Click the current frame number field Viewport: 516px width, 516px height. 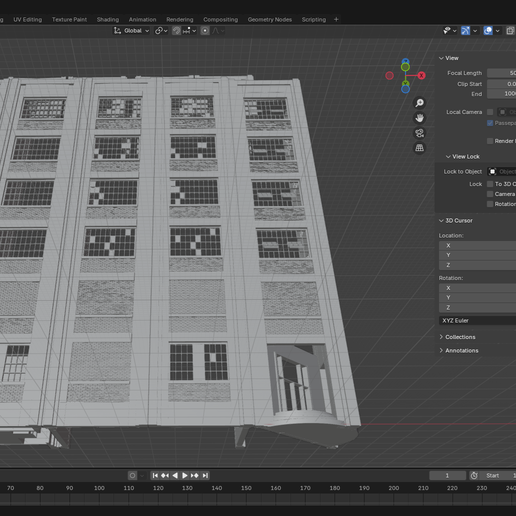point(447,475)
